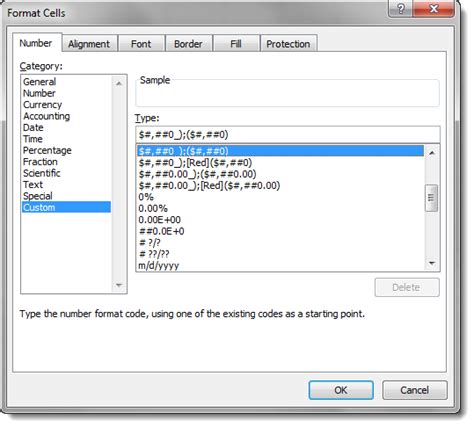Open the Font tab
Viewport: 474px width, 427px height.
click(x=141, y=44)
